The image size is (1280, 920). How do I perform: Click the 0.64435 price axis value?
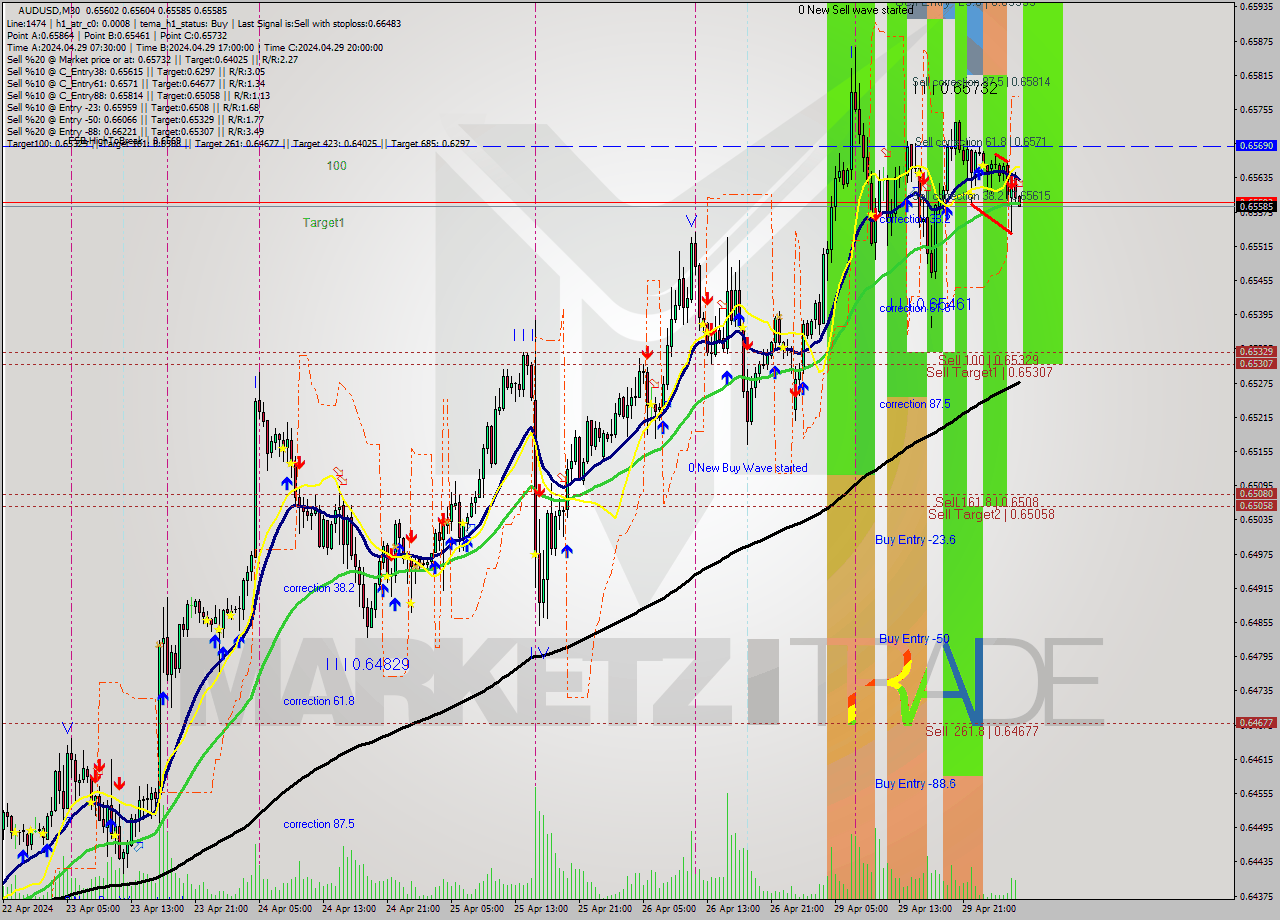1256,861
